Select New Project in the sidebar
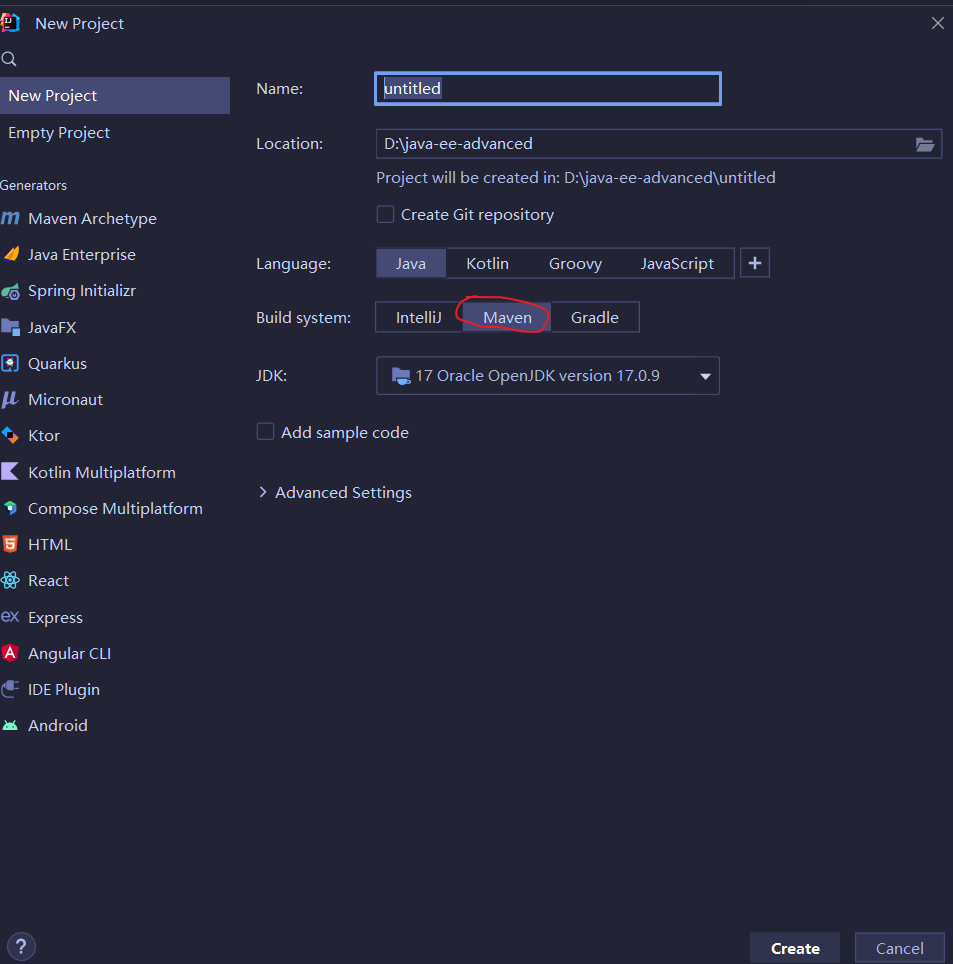Viewport: 953px width, 964px height. point(115,96)
